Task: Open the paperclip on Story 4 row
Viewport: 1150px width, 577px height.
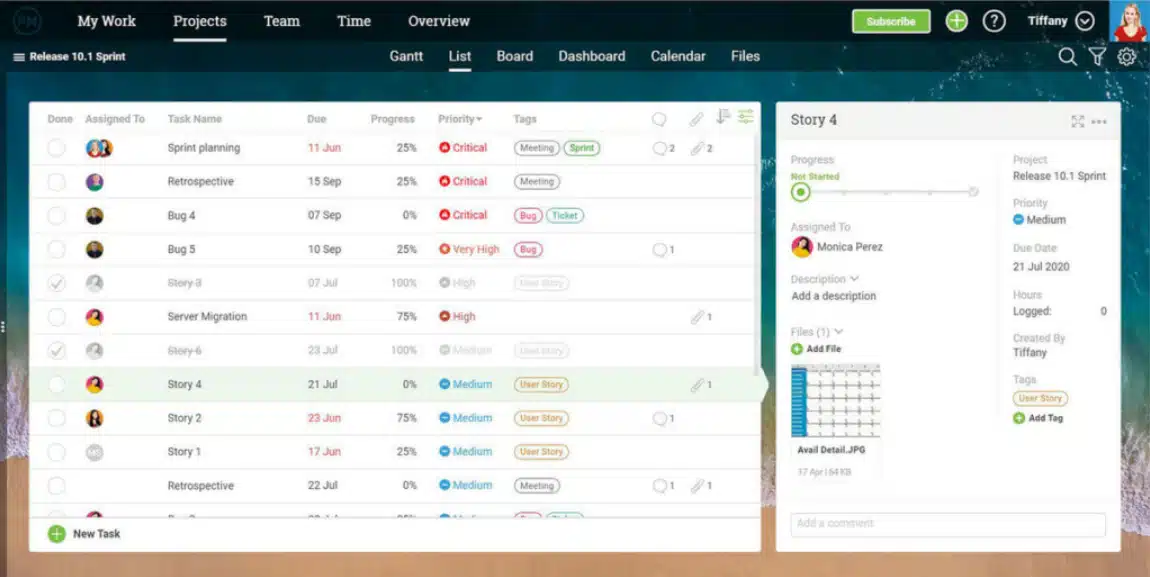Action: [700, 384]
